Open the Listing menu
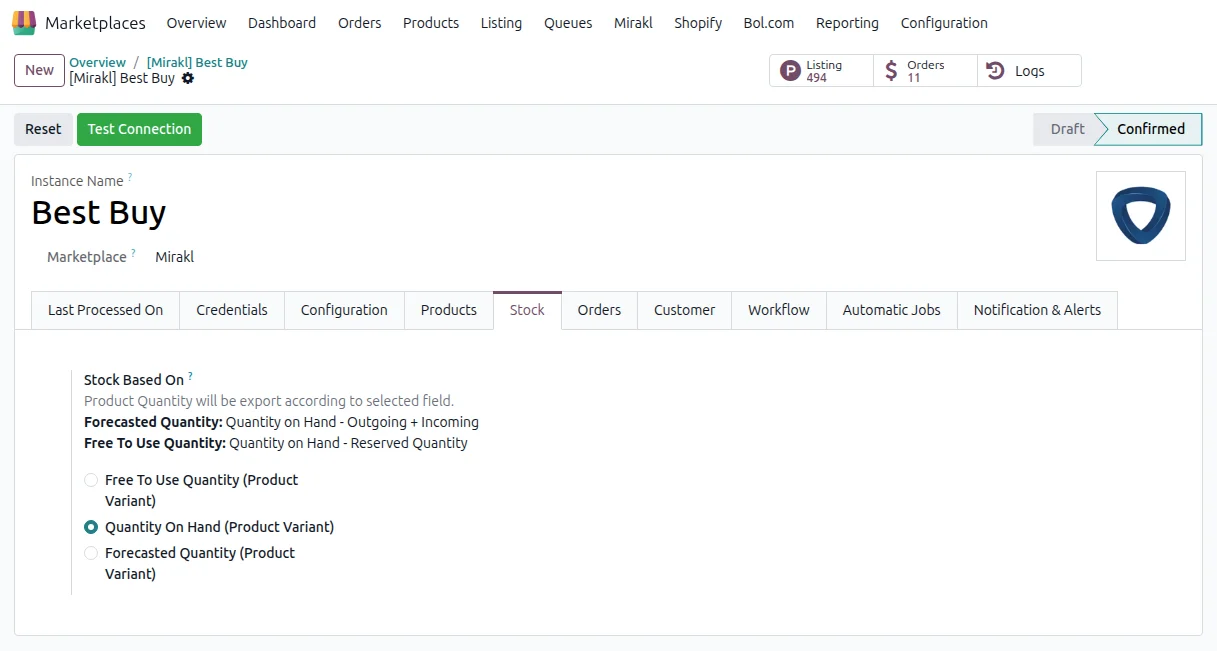Screen dimensions: 1217x651 [501, 23]
